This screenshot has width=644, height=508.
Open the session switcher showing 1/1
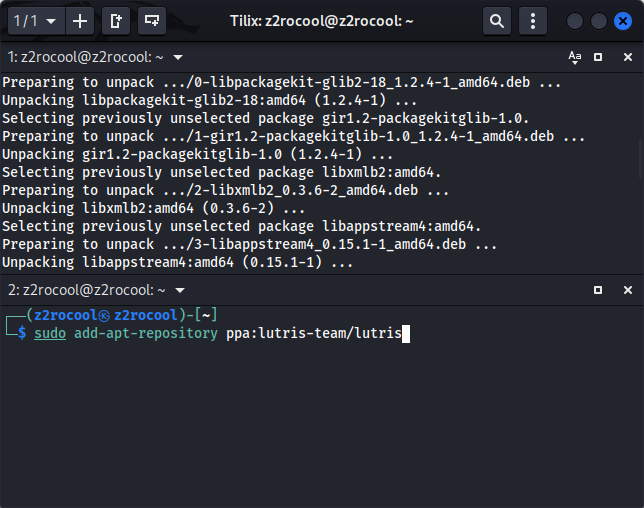pos(36,21)
